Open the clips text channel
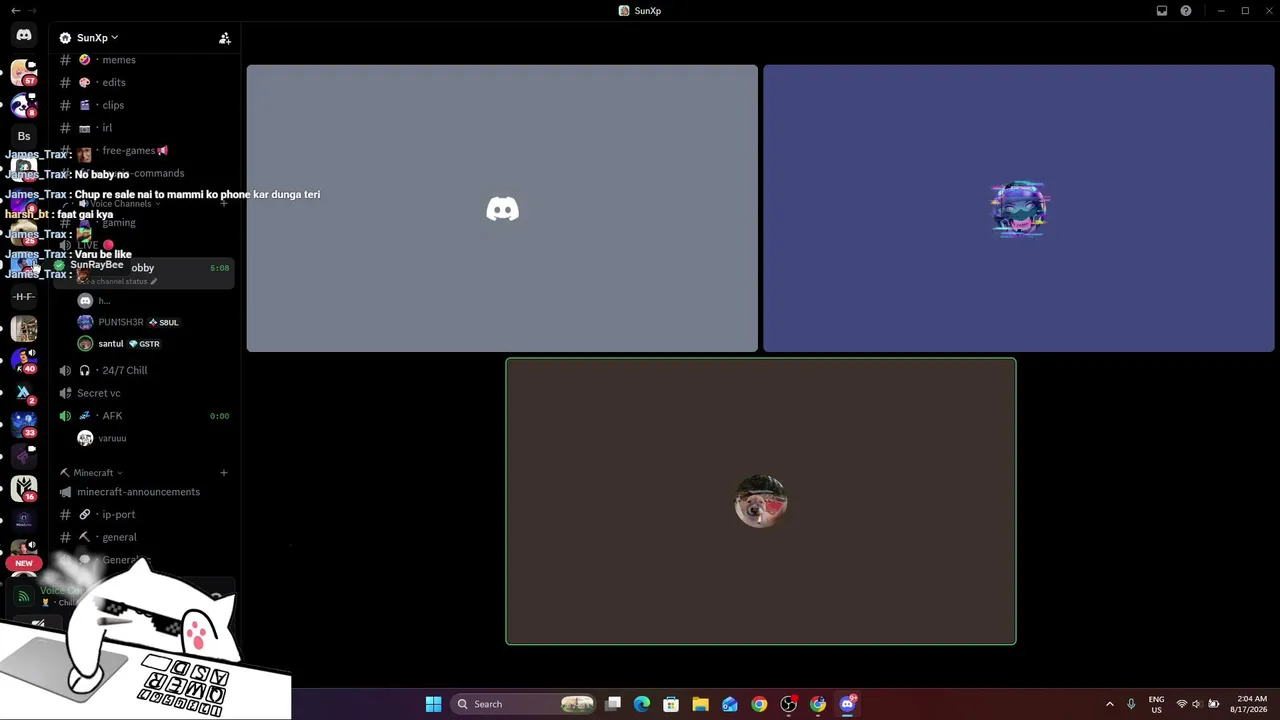This screenshot has width=1280, height=720. click(144, 105)
